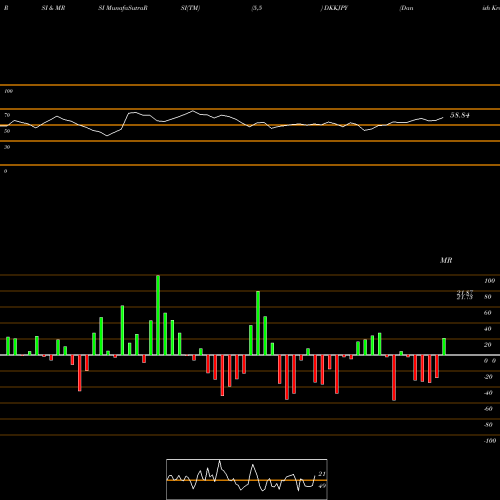Click the 20 label on MR axis
Image resolution: width=500 pixels, height=500 pixels.
click(x=488, y=345)
